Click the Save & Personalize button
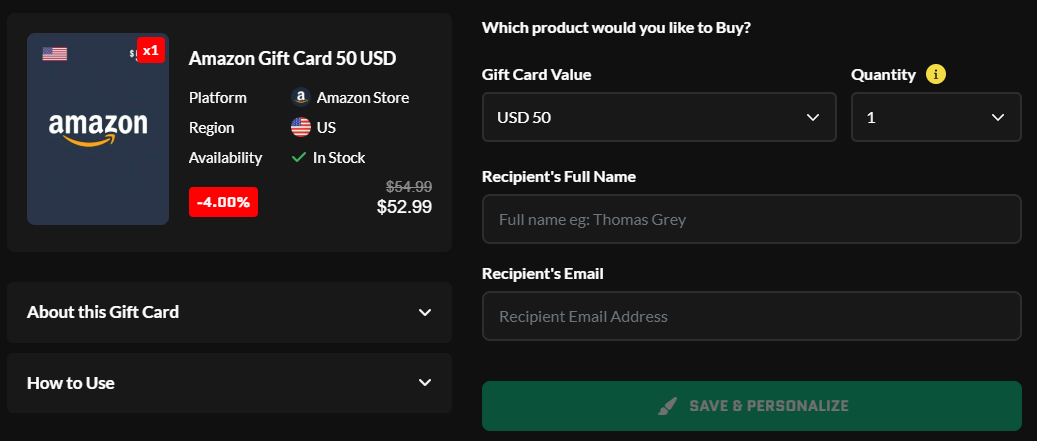1037x441 pixels. (751, 406)
